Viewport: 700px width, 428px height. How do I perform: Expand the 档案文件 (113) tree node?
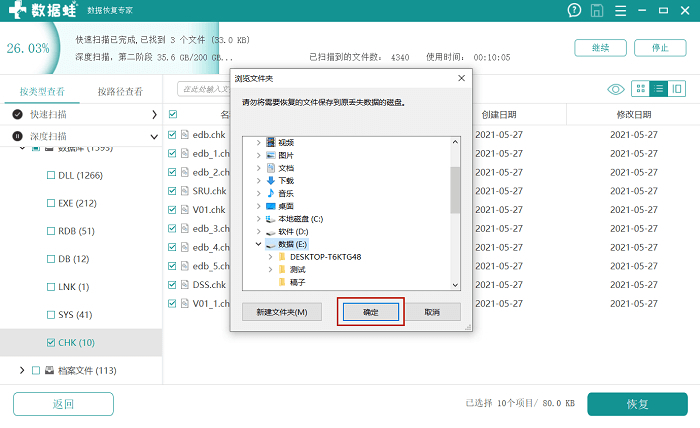pos(22,370)
